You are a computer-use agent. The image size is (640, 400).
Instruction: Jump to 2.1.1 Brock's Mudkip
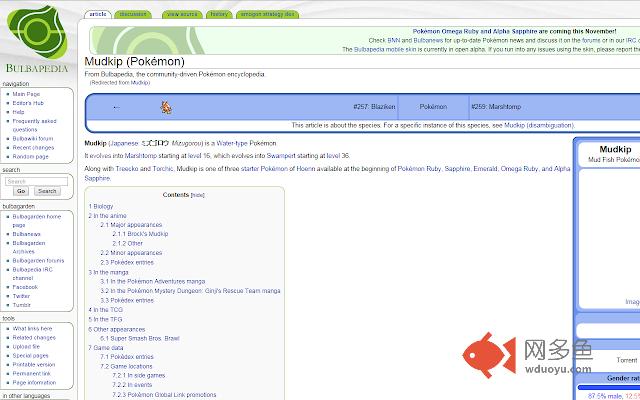[140, 234]
